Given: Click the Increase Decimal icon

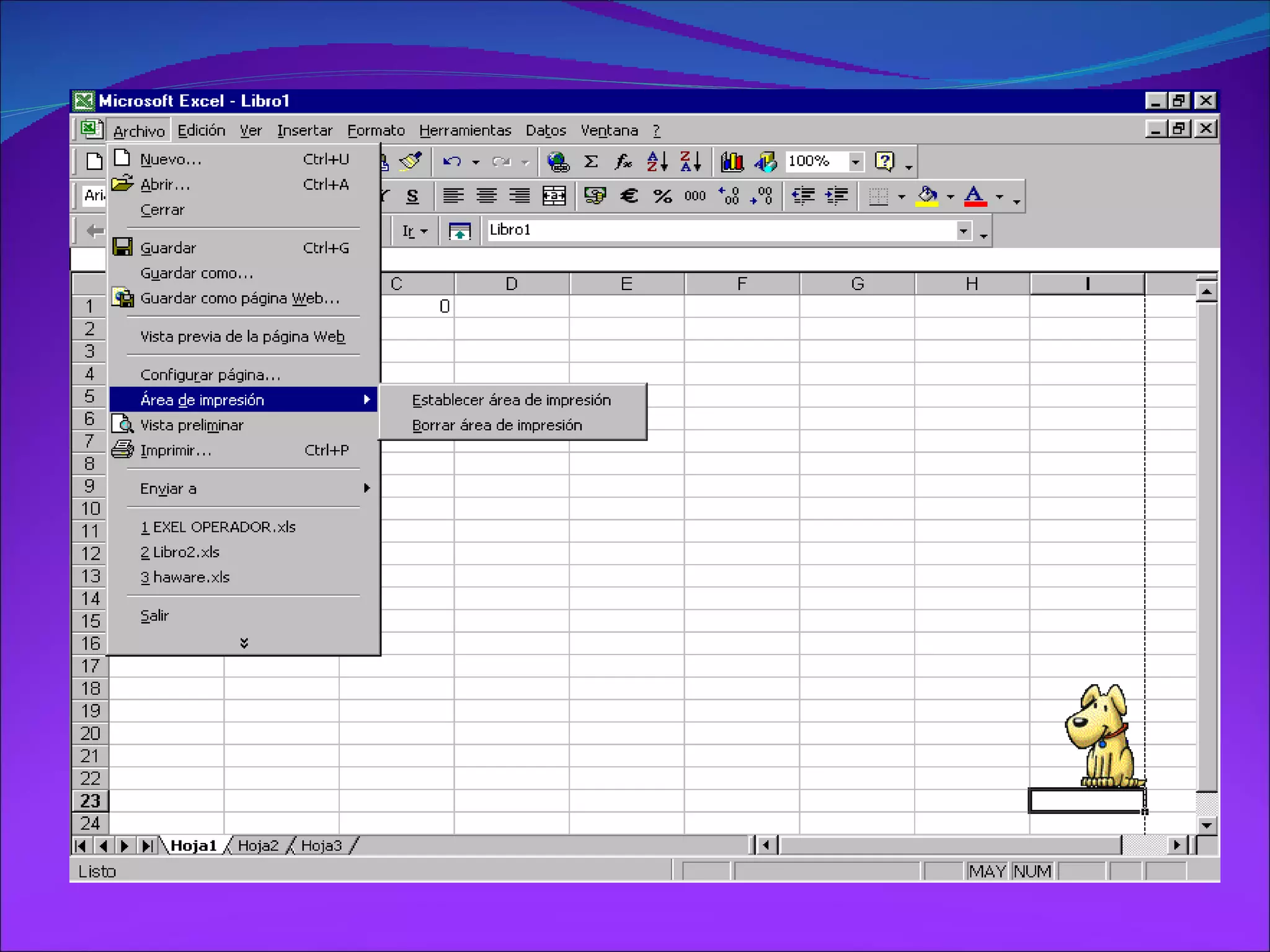Looking at the screenshot, I should 729,196.
